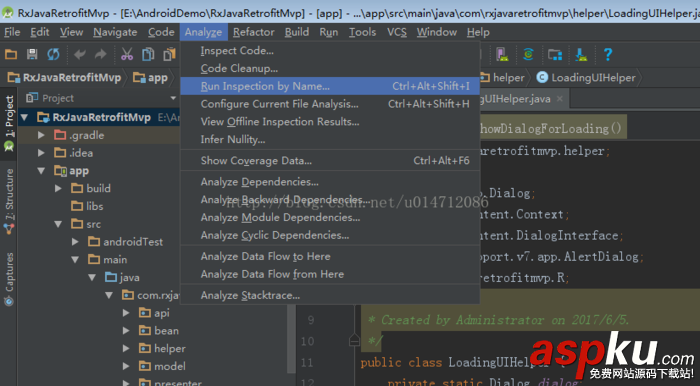Expand the androidTest folder arrow
Image resolution: width=700 pixels, height=386 pixels.
pyautogui.click(x=75, y=242)
